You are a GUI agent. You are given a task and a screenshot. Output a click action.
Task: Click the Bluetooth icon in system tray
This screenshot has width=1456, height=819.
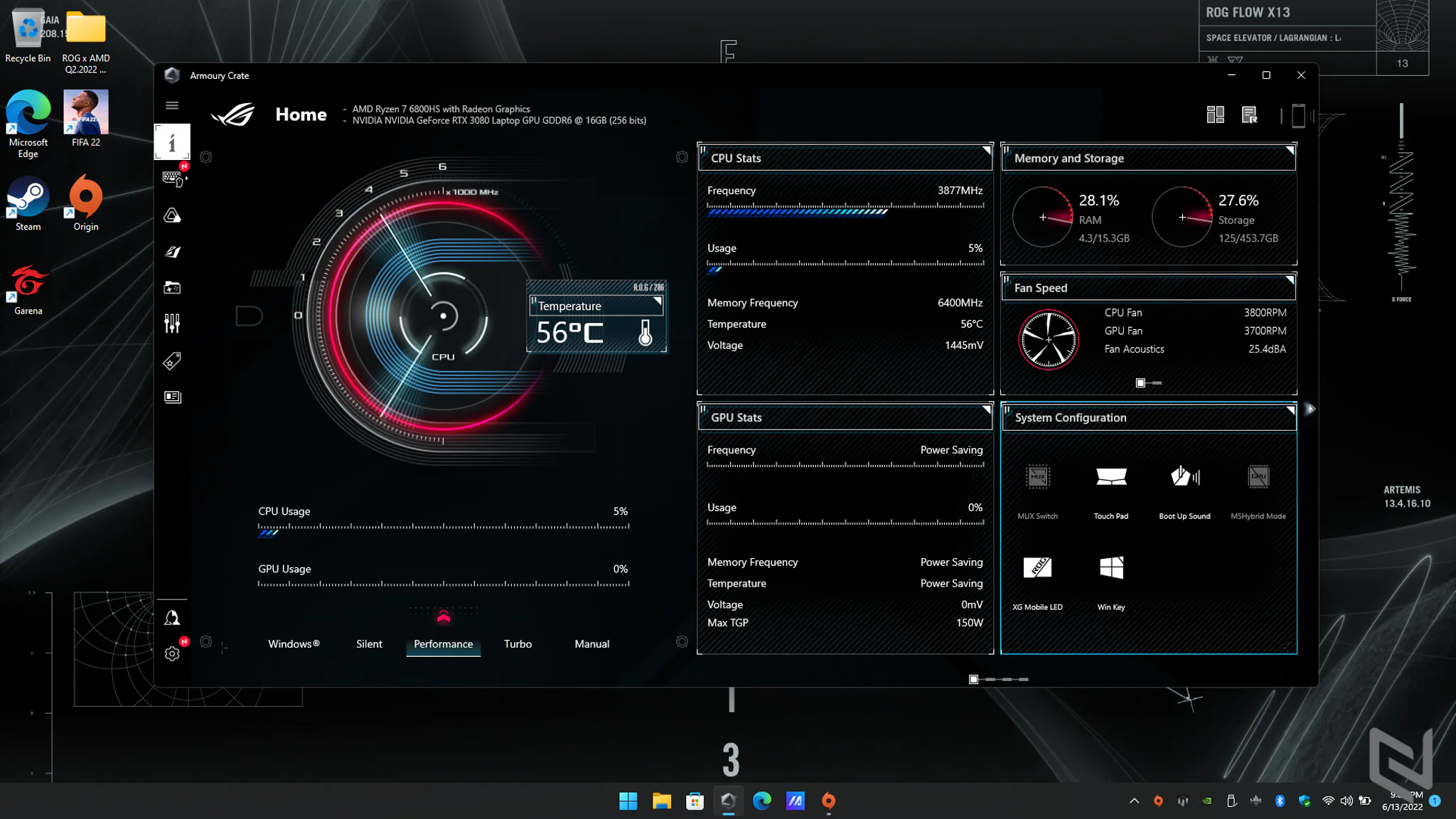coord(1280,801)
